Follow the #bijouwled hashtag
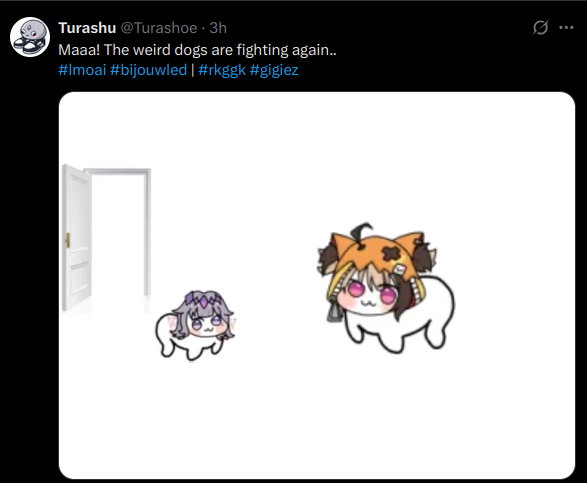 tap(149, 70)
